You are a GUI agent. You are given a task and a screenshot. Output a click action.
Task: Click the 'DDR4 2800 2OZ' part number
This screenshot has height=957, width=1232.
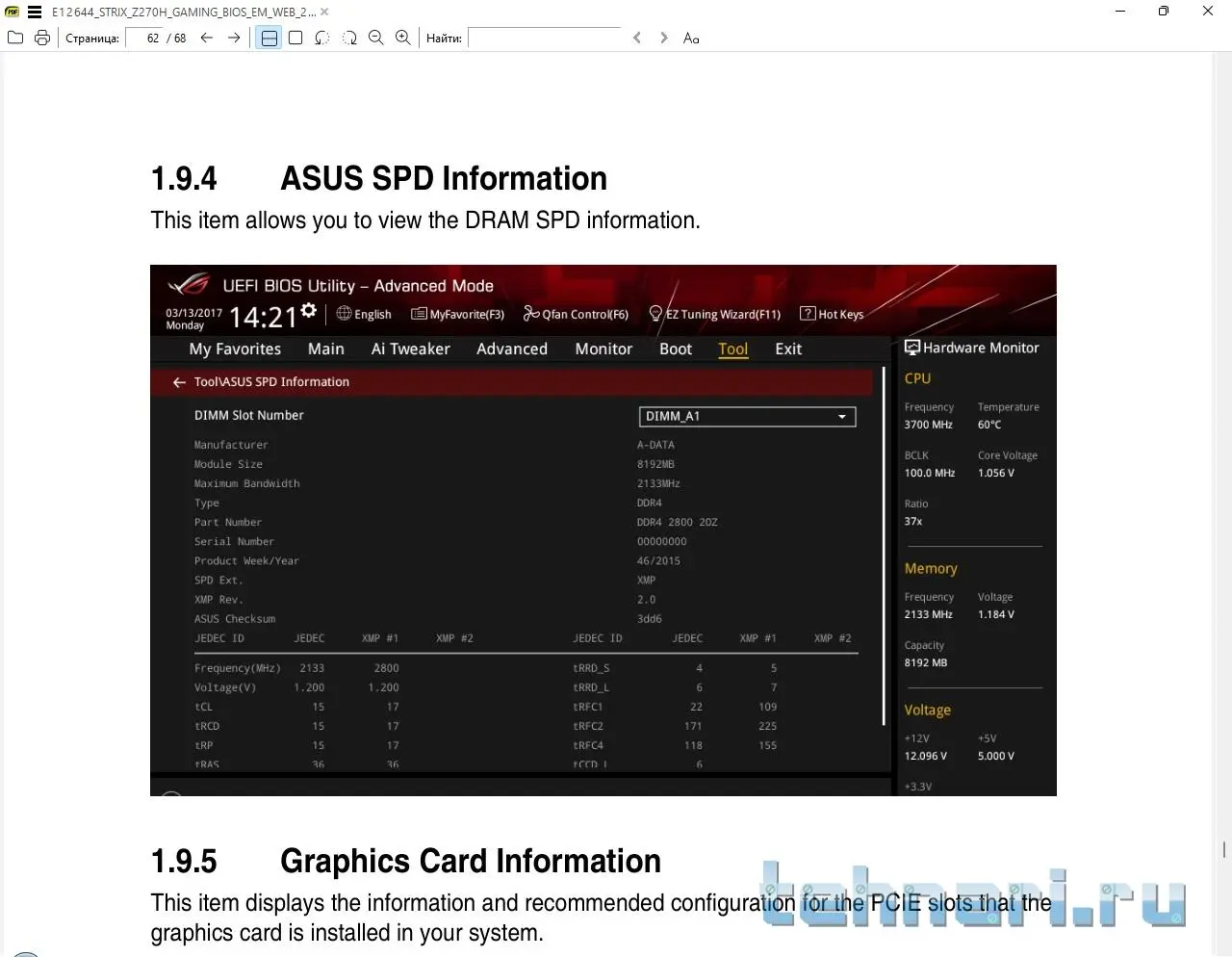677,522
